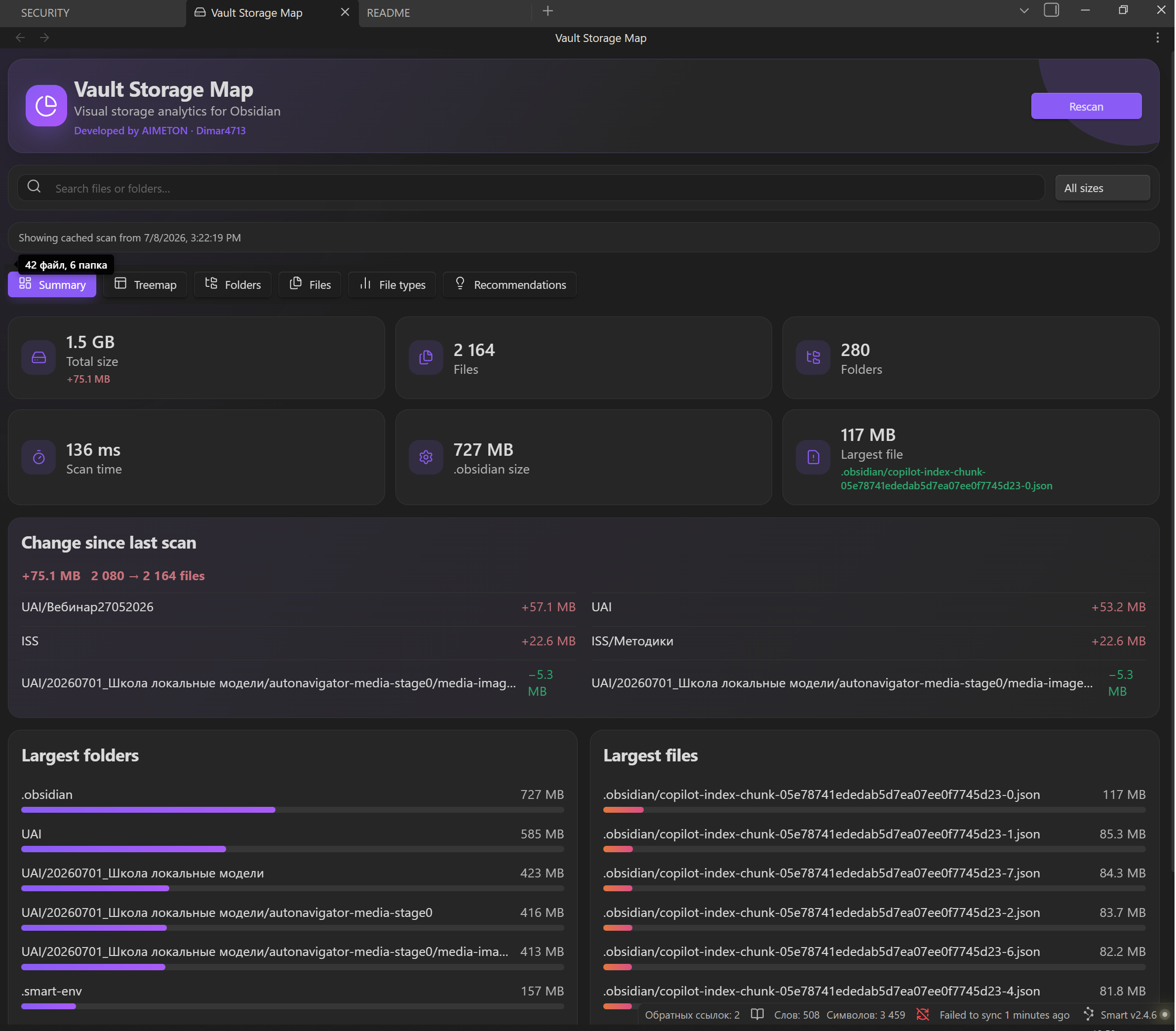Viewport: 1176px width, 1031px height.
Task: Open the Files view tab
Action: pos(310,285)
